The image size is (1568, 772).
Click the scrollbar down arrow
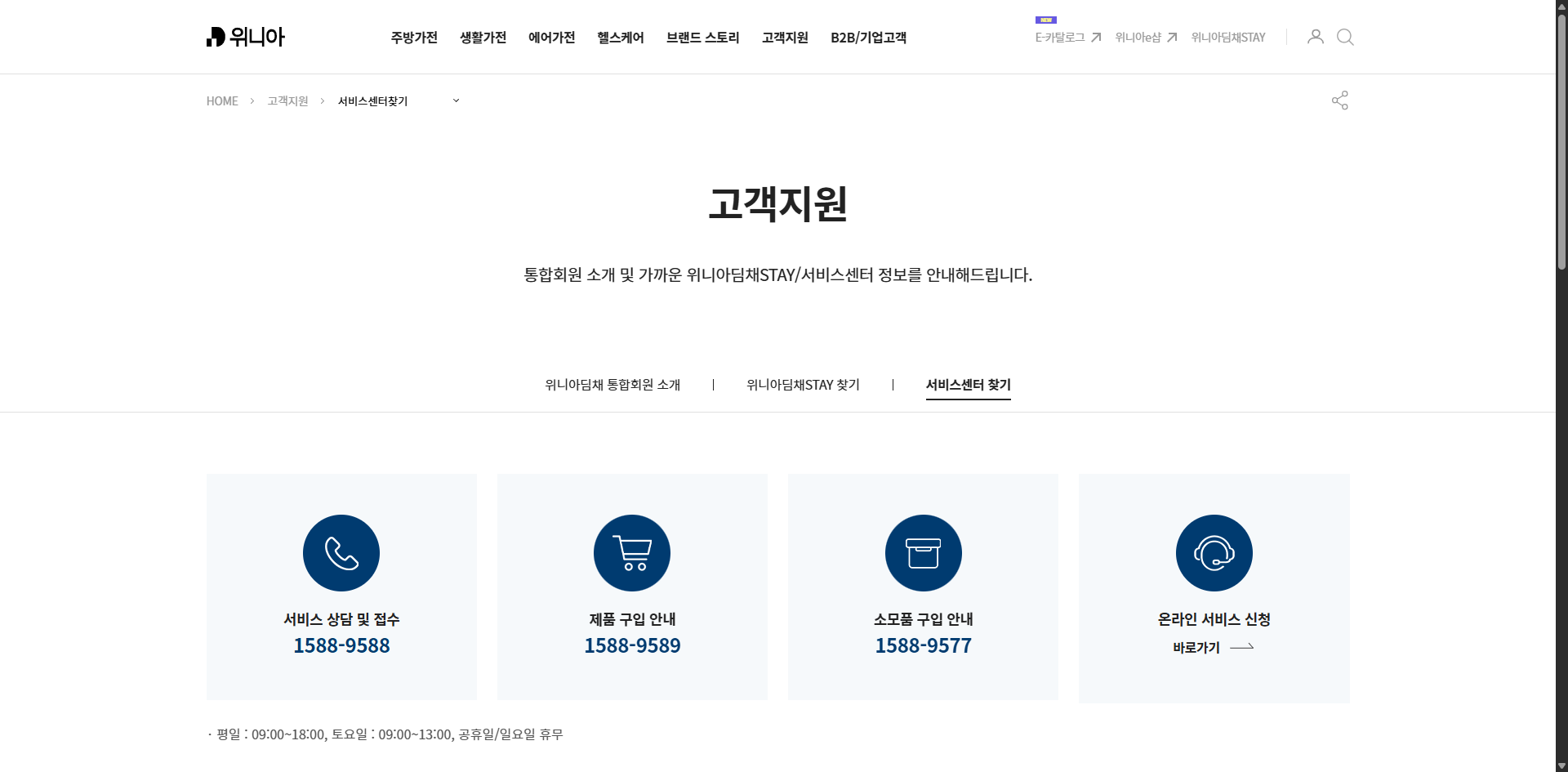coord(1561,766)
